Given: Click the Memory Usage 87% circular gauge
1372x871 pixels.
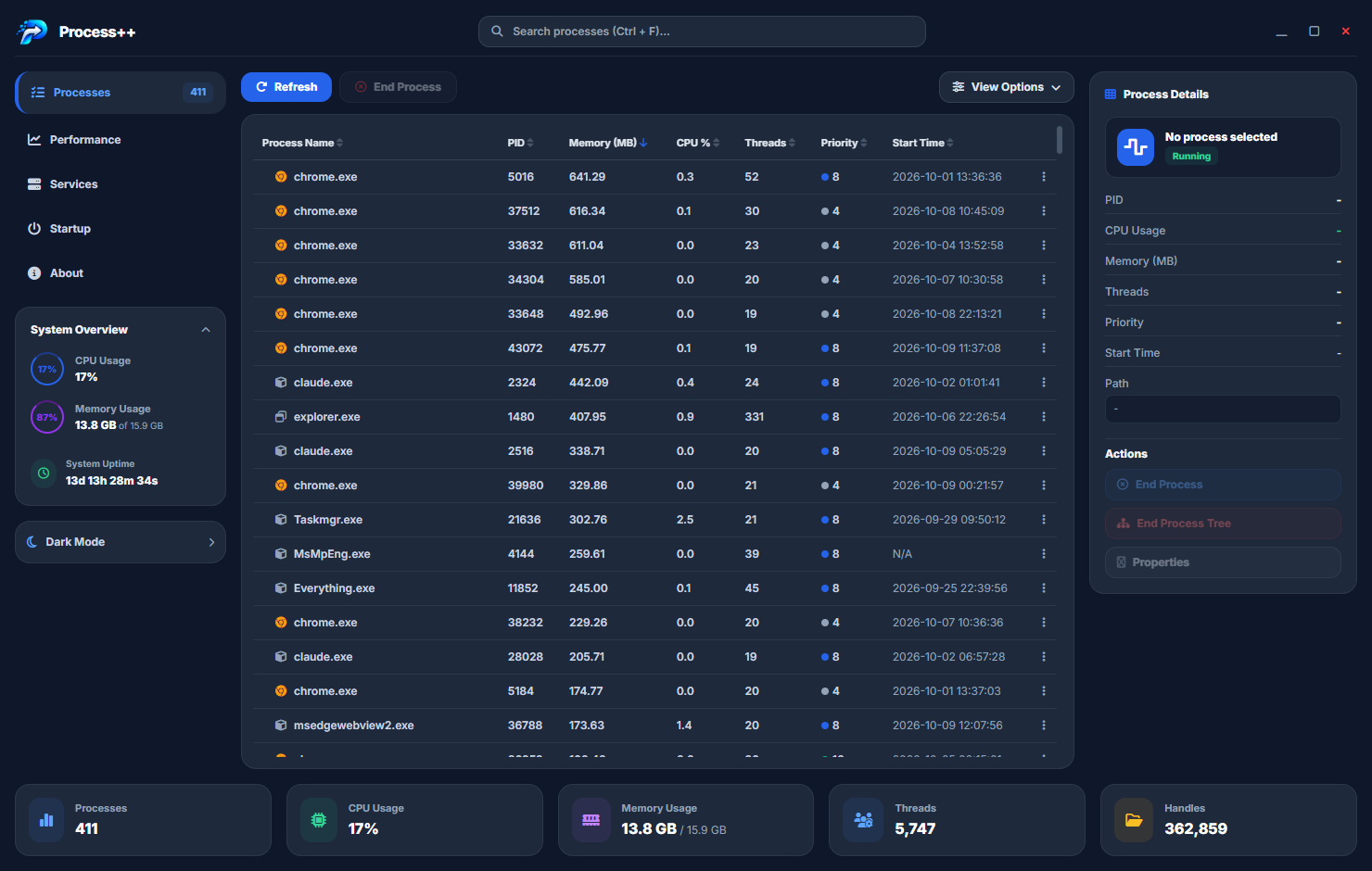Looking at the screenshot, I should [x=47, y=417].
